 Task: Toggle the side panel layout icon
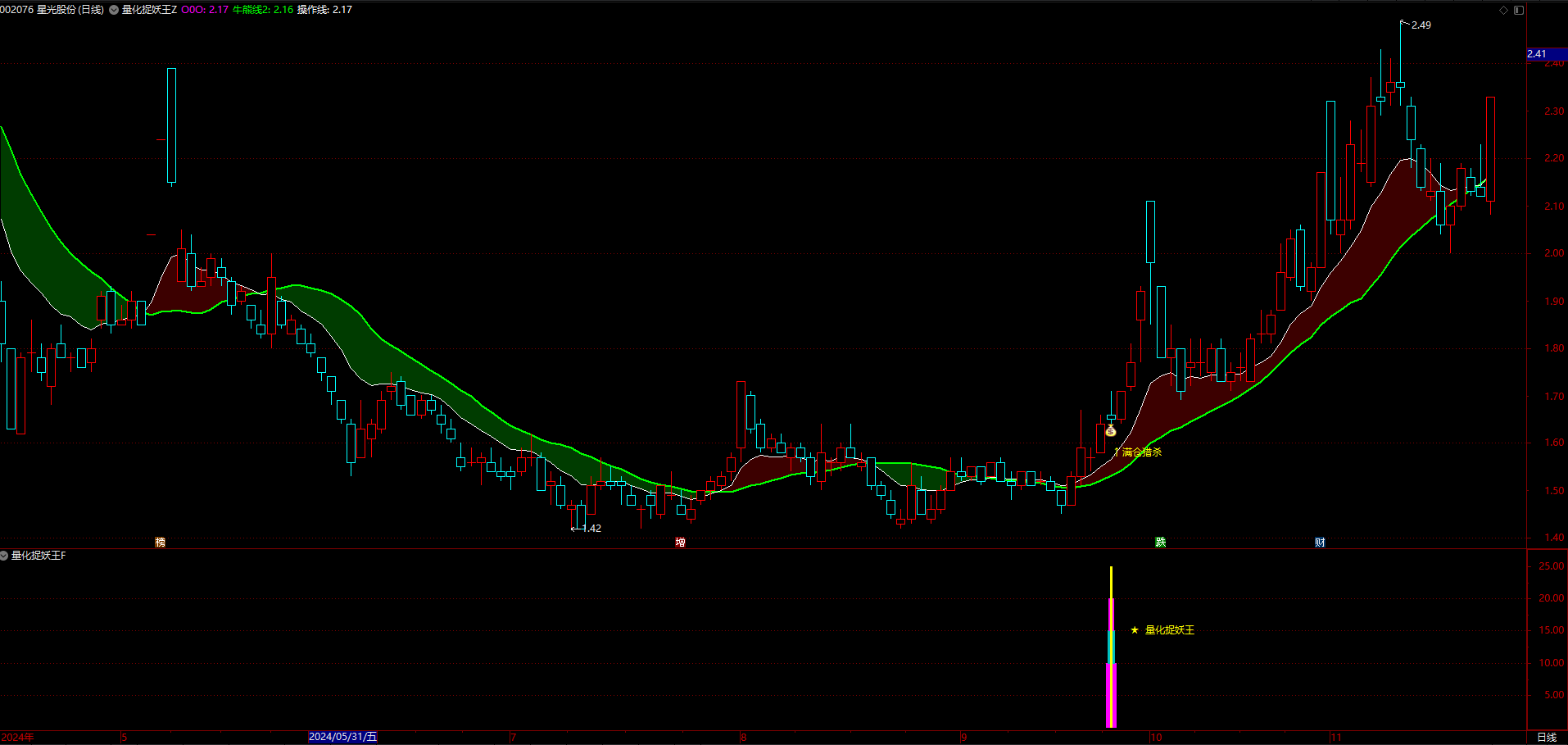pyautogui.click(x=1518, y=10)
